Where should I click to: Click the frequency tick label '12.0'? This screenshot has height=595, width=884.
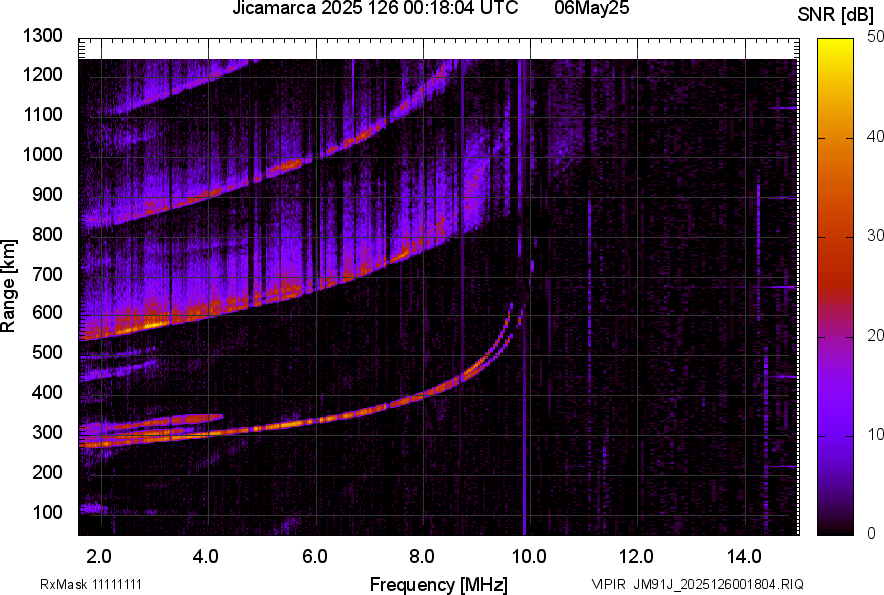click(636, 557)
